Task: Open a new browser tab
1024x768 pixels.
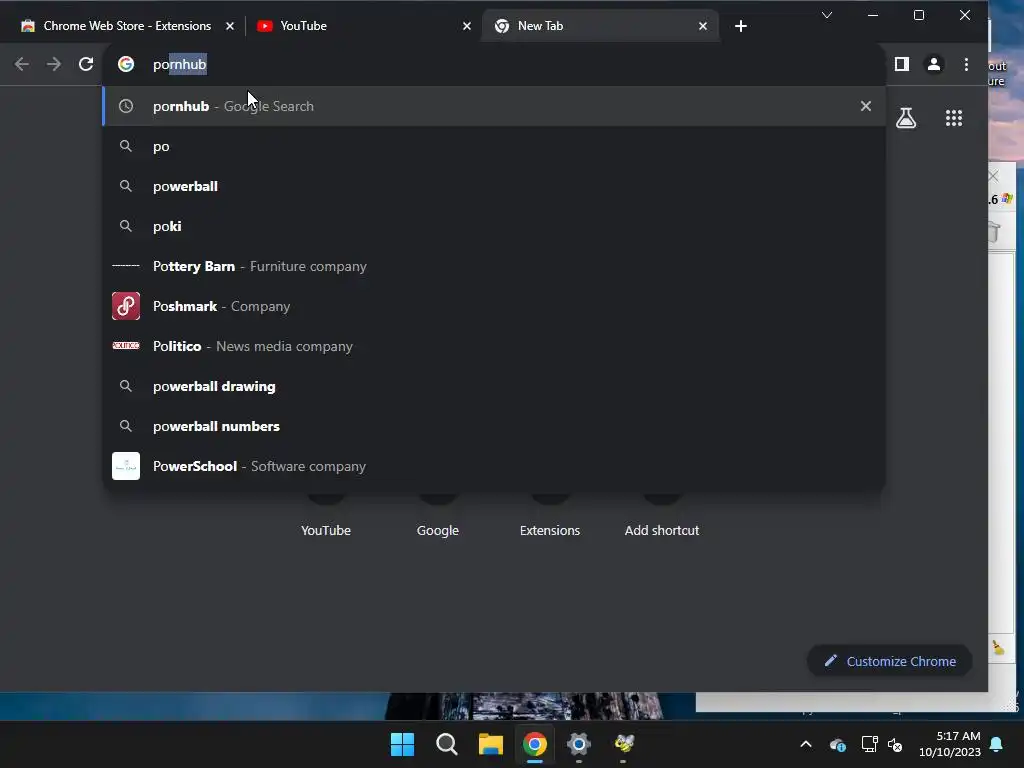Action: (x=741, y=26)
